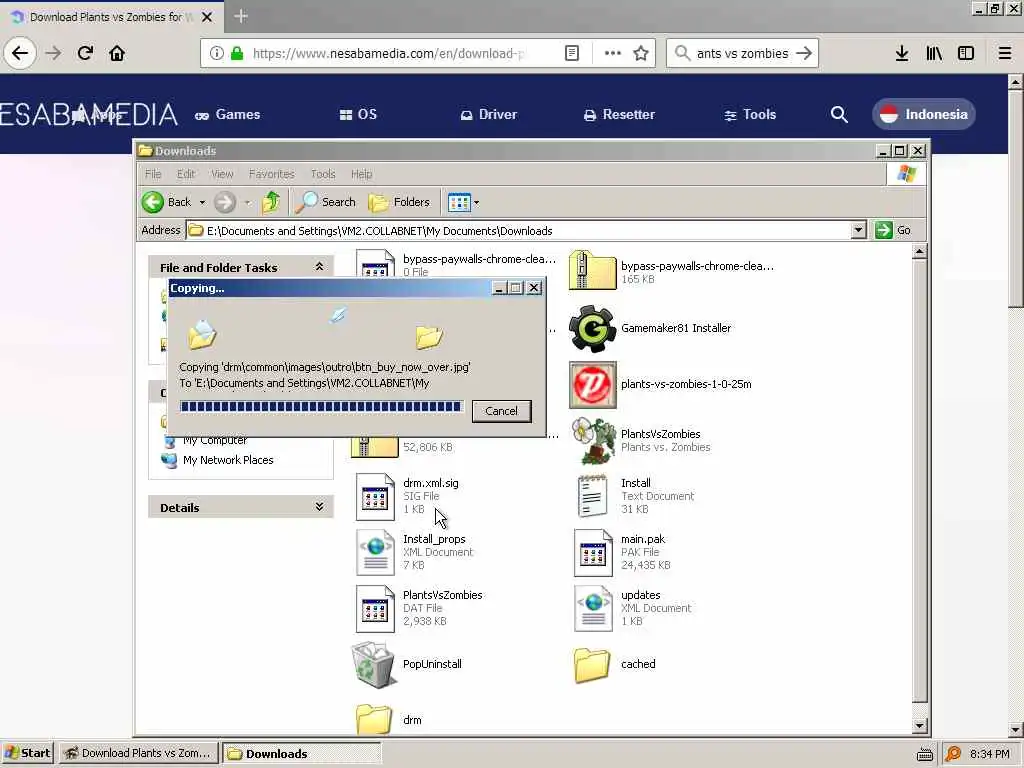Screen dimensions: 1024x768
Task: Select the Install text document icon
Action: click(x=592, y=496)
